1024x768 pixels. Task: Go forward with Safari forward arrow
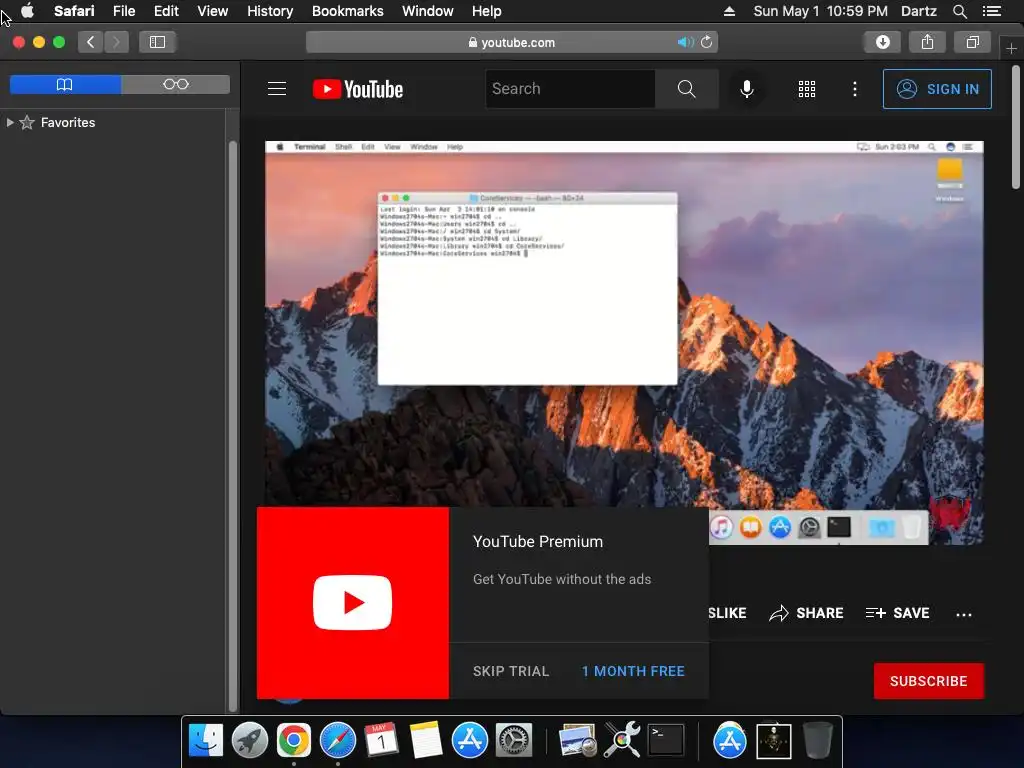coord(116,42)
